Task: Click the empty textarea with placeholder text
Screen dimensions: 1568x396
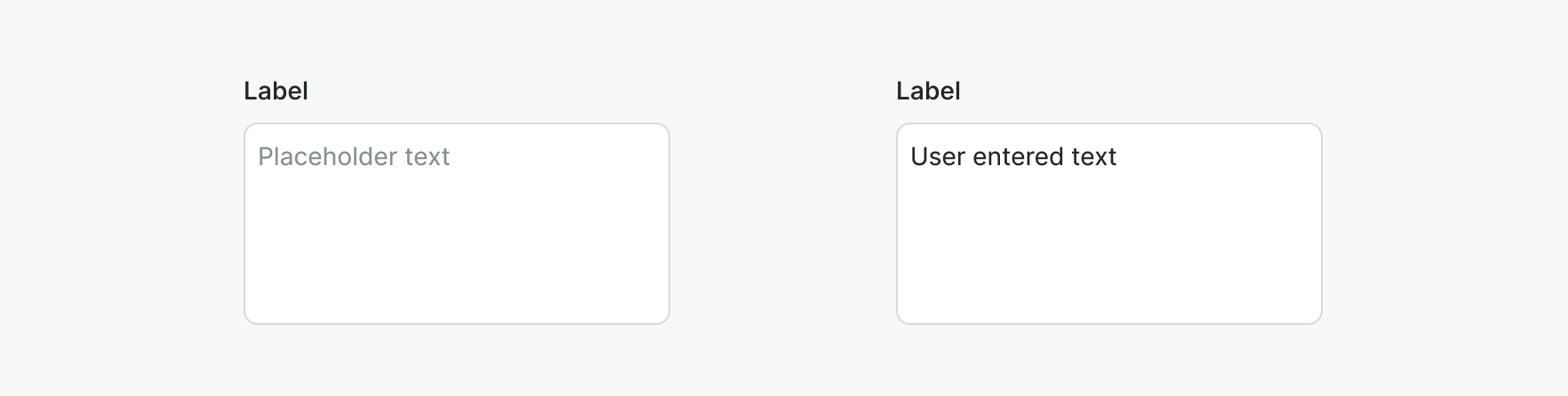Action: coord(456,240)
